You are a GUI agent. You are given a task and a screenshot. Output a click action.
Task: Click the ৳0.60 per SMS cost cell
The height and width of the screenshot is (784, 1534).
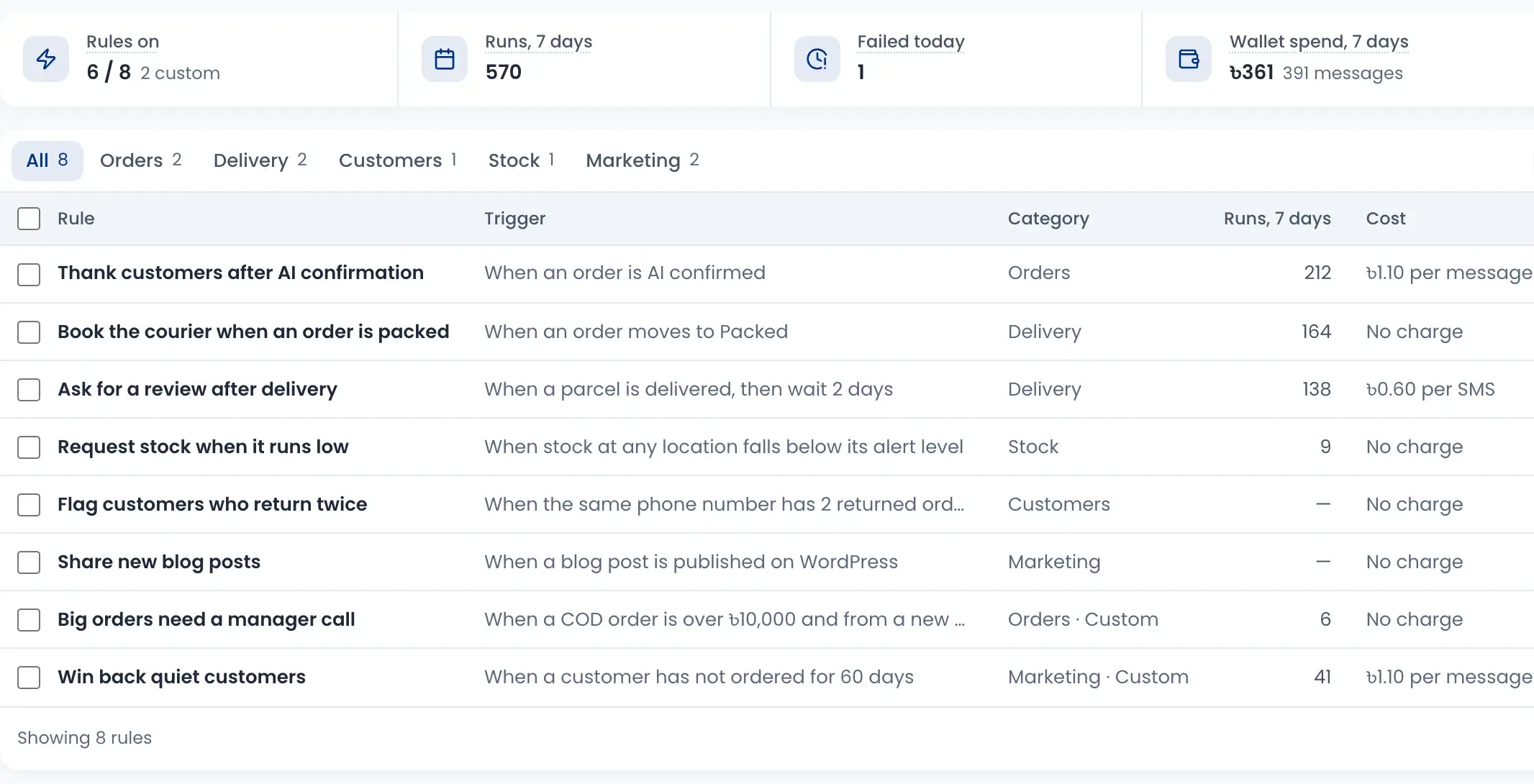(x=1430, y=389)
